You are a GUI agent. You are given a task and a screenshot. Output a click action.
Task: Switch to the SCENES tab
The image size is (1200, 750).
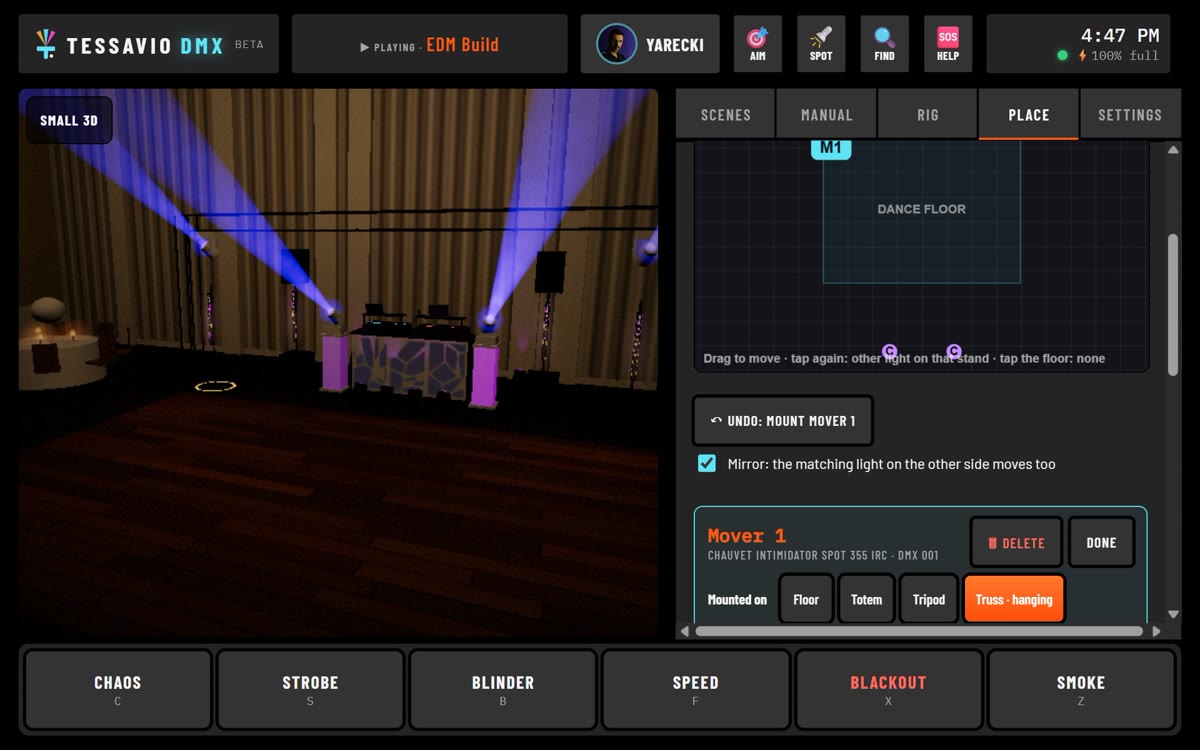click(726, 114)
